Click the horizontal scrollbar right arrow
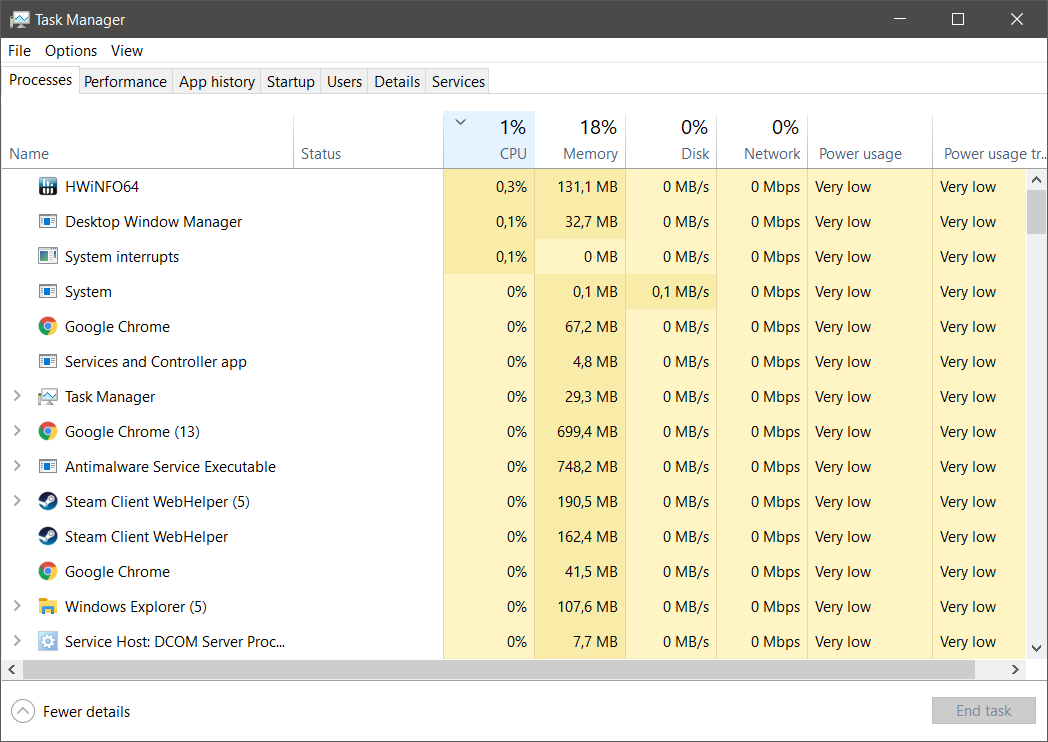Image resolution: width=1048 pixels, height=742 pixels. pyautogui.click(x=1015, y=669)
